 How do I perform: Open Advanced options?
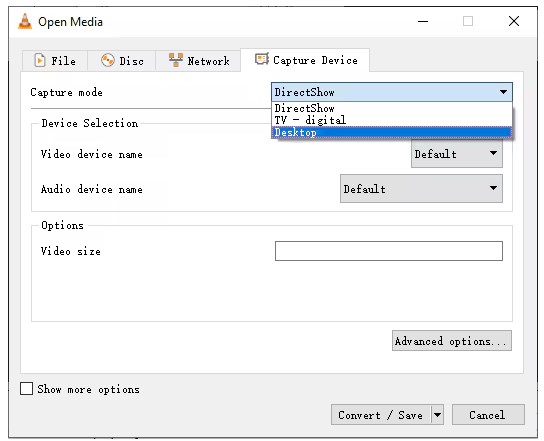pyautogui.click(x=452, y=341)
